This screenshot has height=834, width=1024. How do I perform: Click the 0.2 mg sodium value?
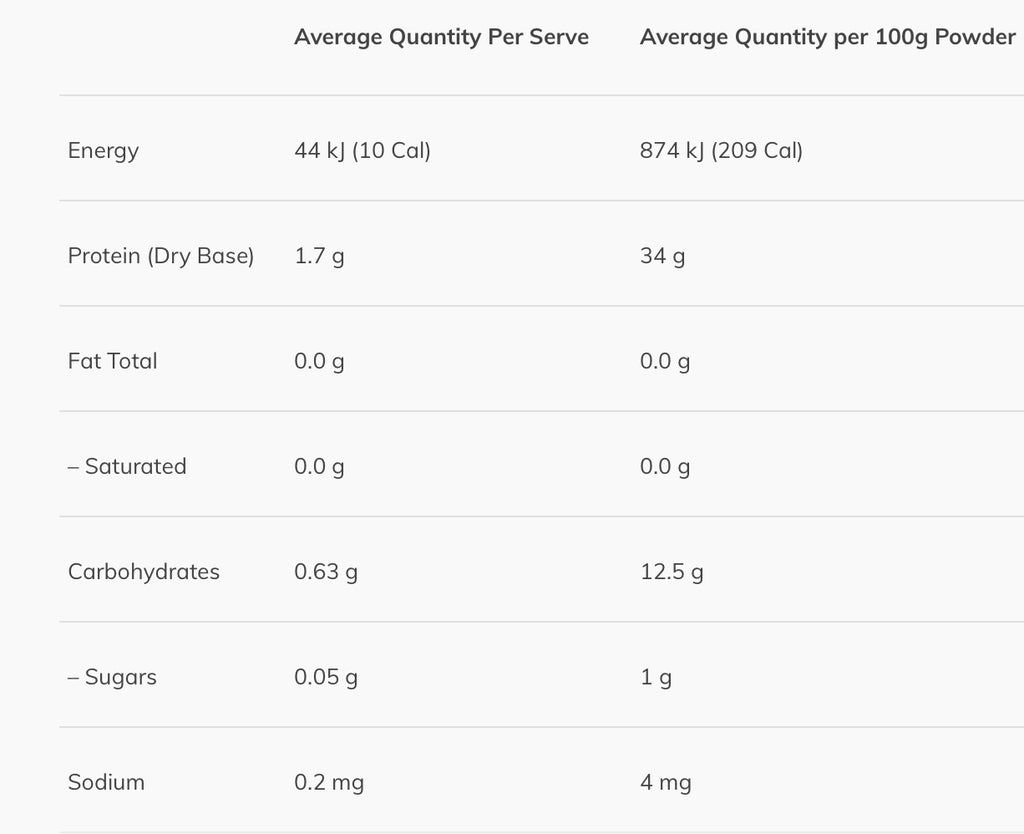(329, 782)
